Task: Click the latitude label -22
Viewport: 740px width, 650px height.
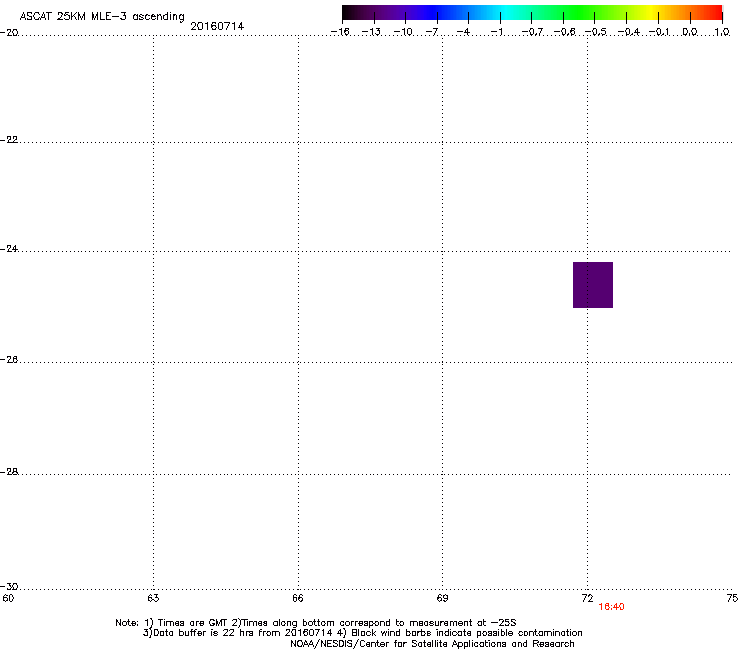Action: (9, 140)
